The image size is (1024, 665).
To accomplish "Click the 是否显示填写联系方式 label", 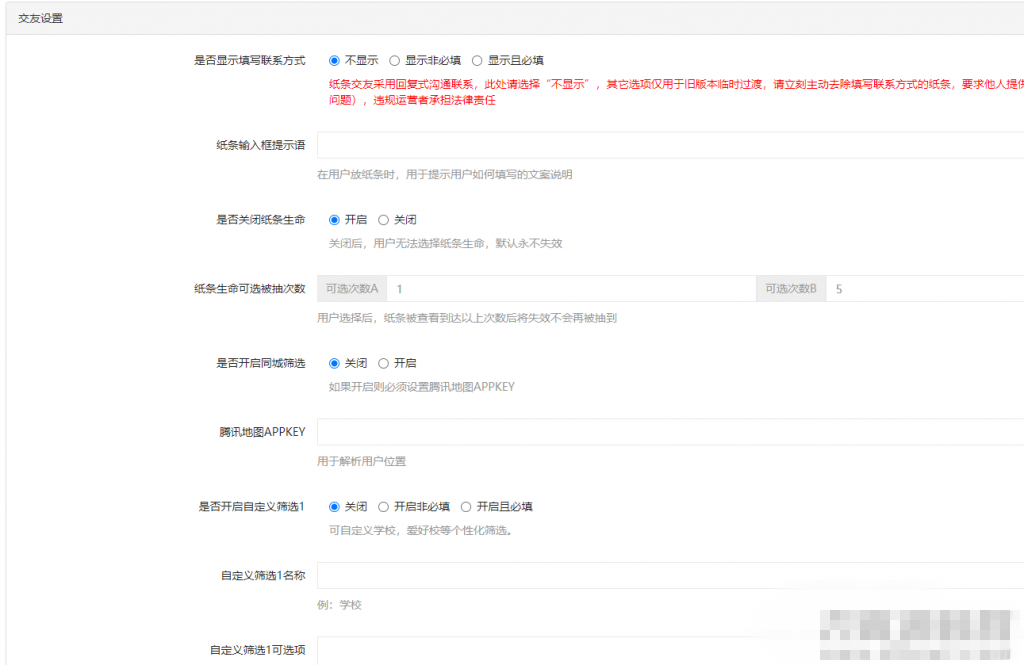I will (249, 61).
